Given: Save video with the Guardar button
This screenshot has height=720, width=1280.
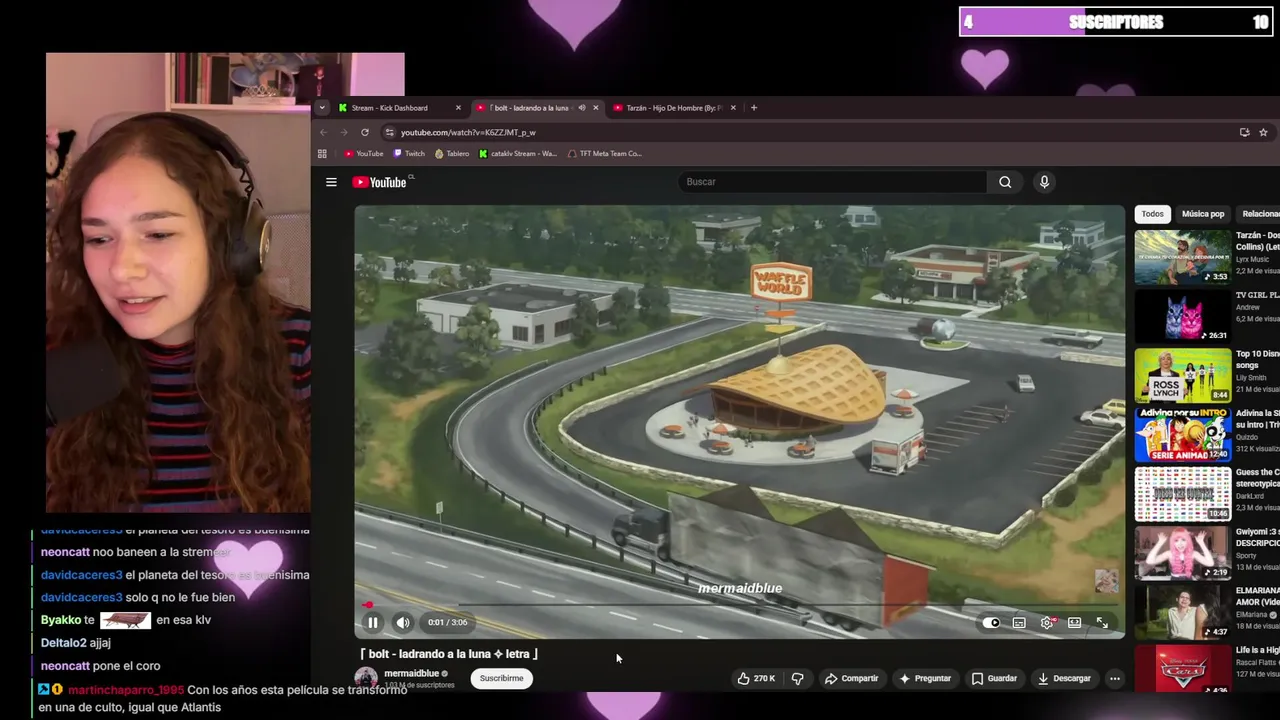Looking at the screenshot, I should pyautogui.click(x=994, y=678).
